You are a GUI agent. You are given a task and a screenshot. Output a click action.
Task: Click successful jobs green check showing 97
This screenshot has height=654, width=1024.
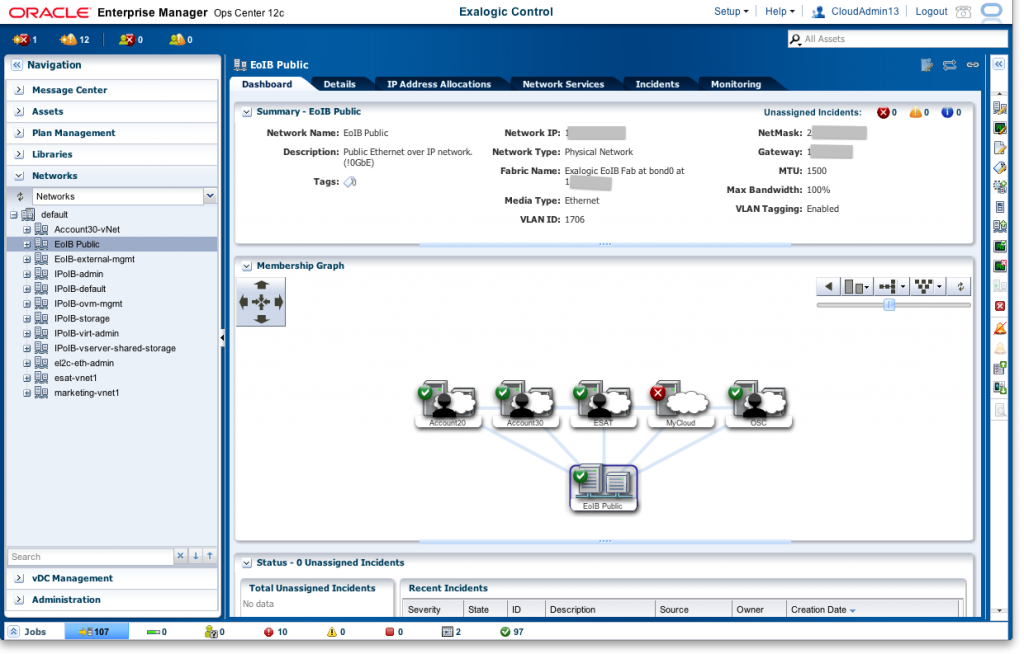point(505,632)
